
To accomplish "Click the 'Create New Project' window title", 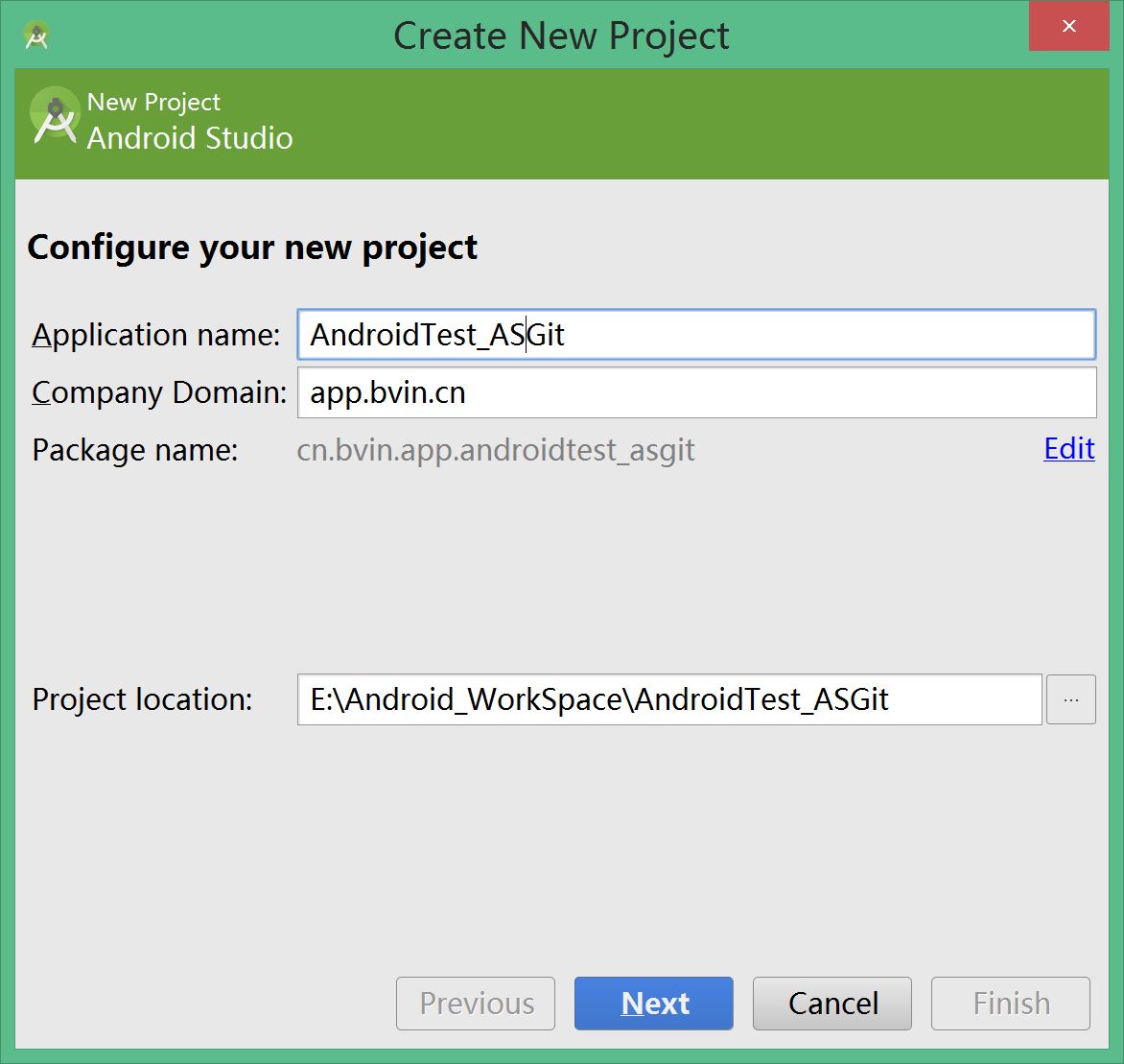I will coord(561,36).
